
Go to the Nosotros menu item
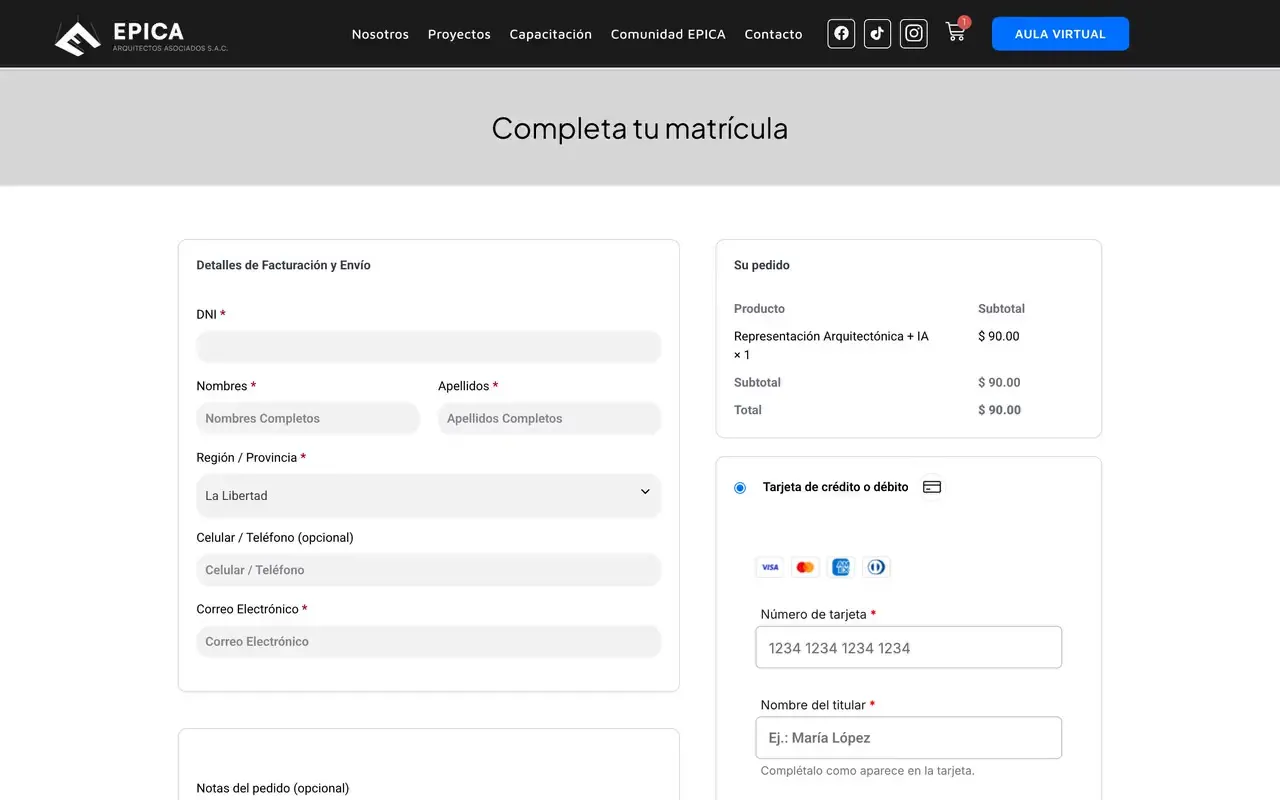(x=380, y=34)
